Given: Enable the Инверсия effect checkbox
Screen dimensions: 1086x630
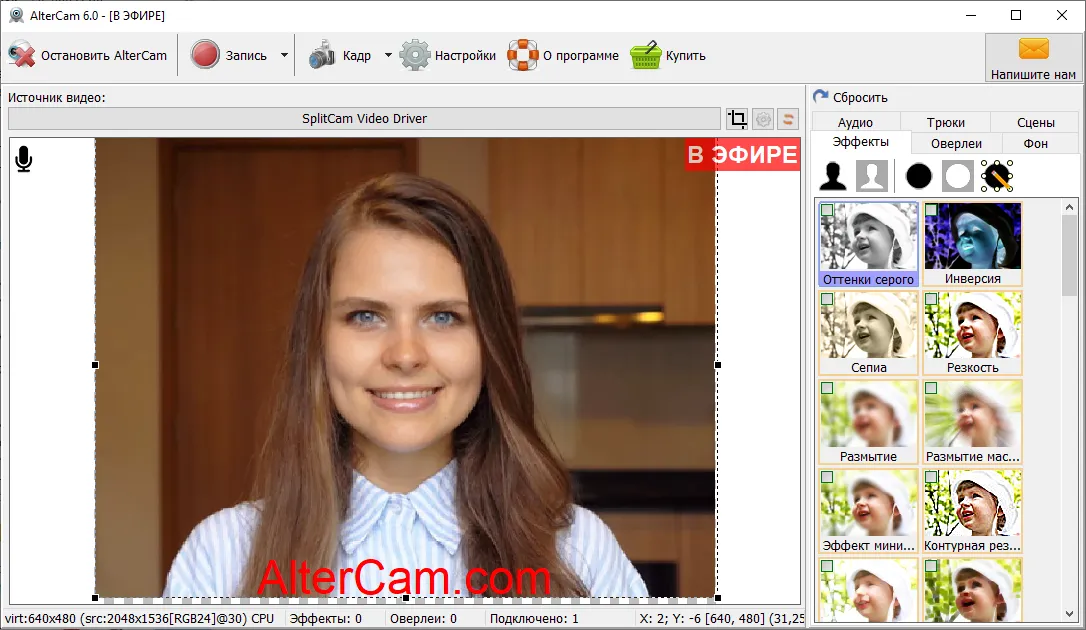Looking at the screenshot, I should click(931, 210).
